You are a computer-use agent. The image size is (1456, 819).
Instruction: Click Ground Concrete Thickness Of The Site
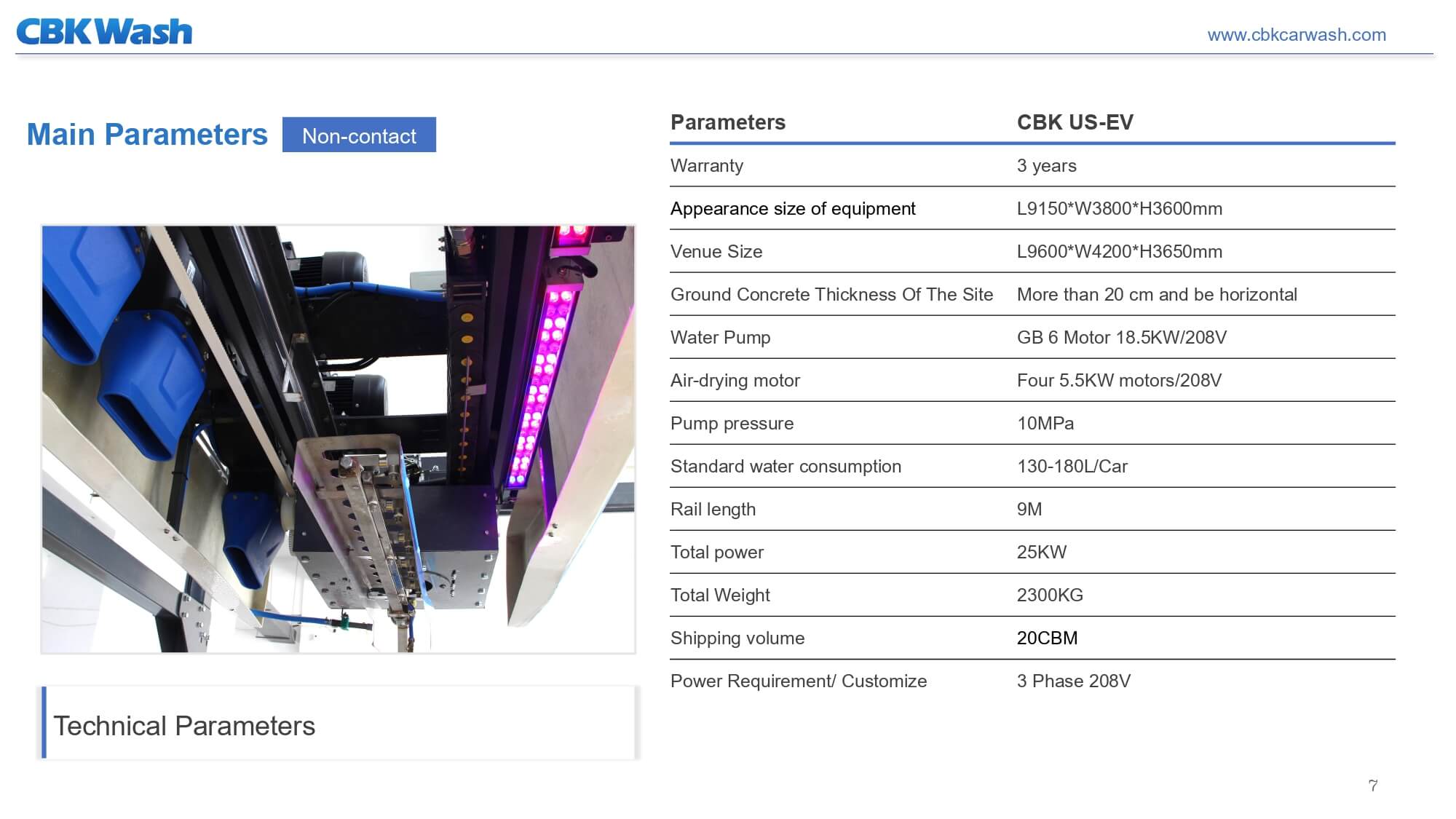point(831,295)
